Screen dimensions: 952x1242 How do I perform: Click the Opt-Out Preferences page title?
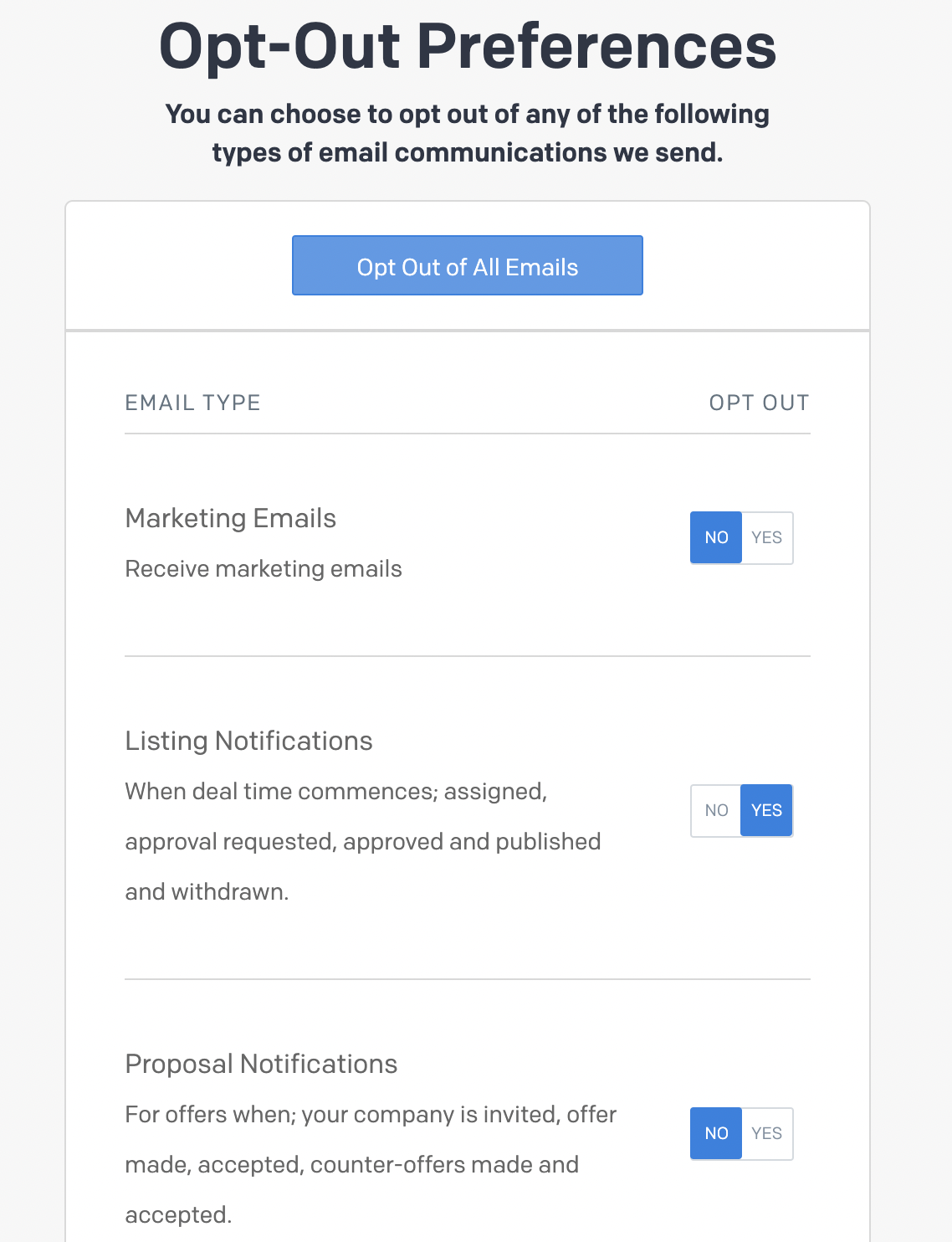[x=468, y=47]
